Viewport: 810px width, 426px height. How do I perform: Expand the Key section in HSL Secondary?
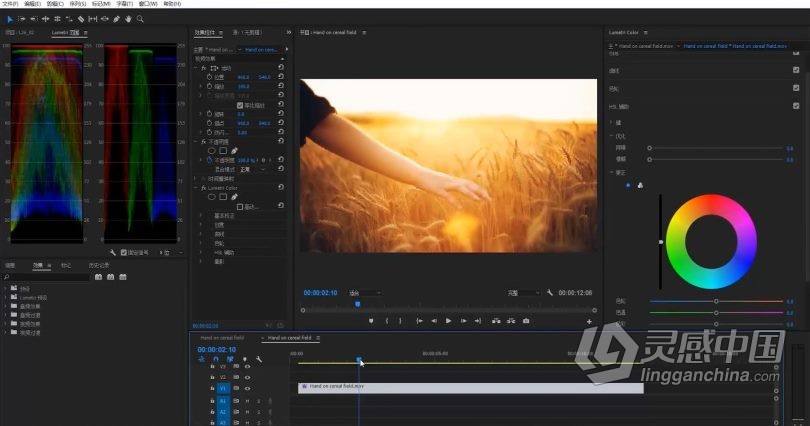tap(611, 122)
